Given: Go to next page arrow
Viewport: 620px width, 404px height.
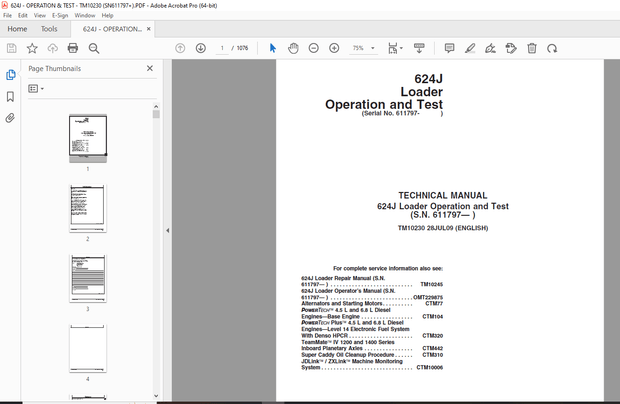Looking at the screenshot, I should pos(200,48).
